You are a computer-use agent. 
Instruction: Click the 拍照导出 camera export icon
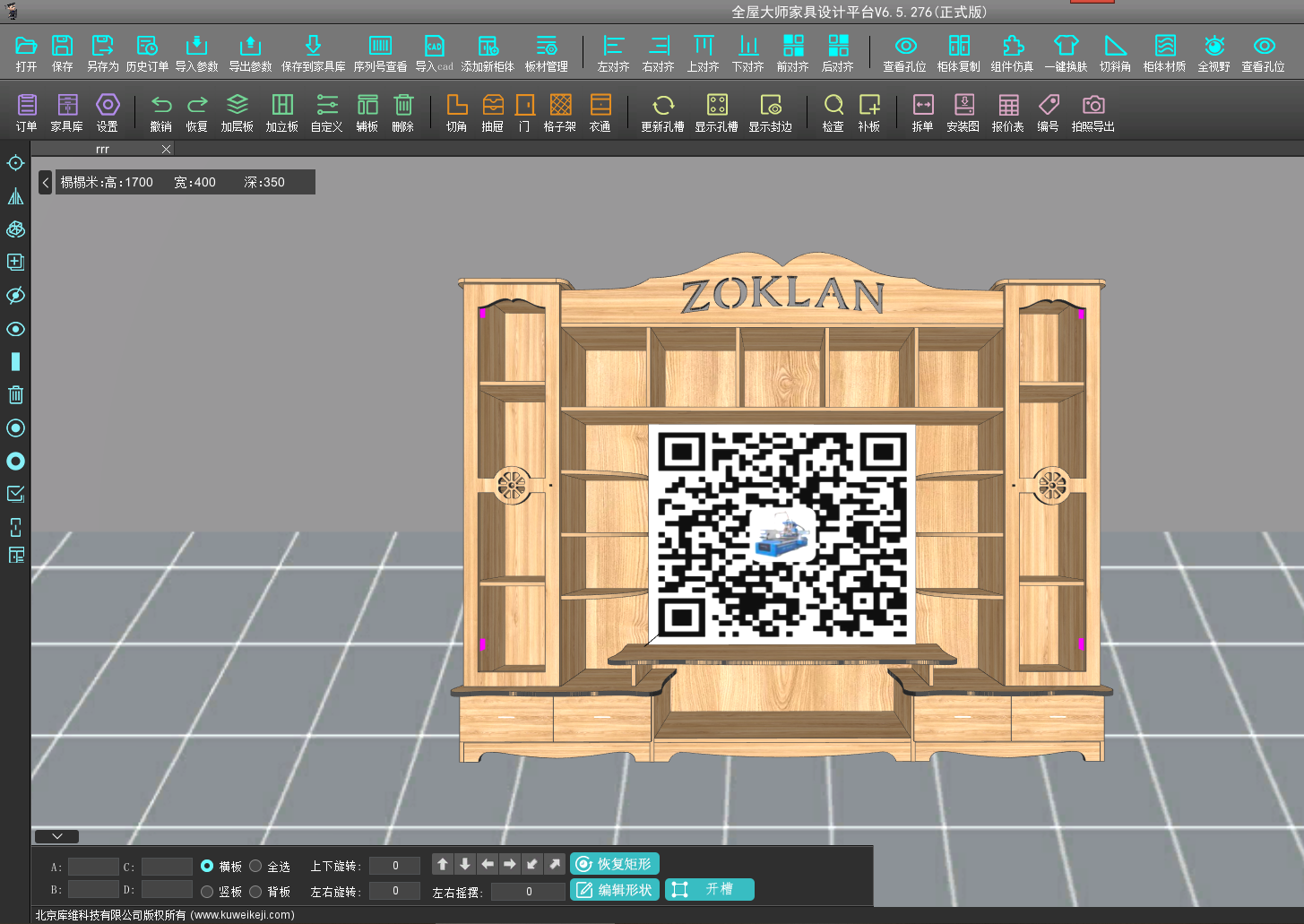1092,106
